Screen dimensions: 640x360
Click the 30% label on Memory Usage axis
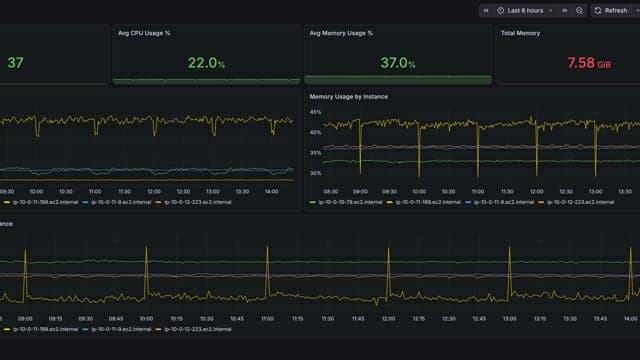[316, 173]
